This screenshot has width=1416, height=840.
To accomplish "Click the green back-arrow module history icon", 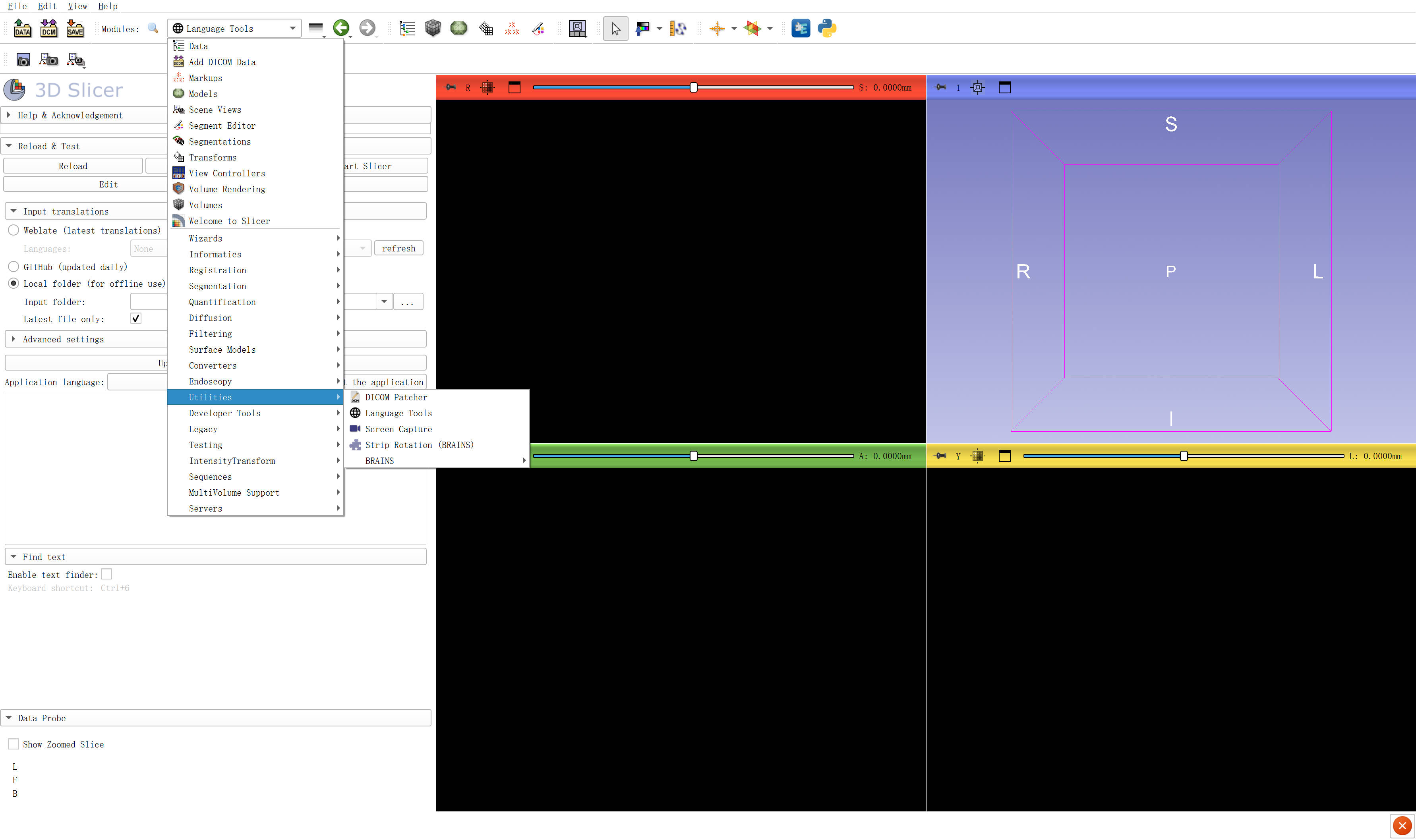I will pos(341,28).
